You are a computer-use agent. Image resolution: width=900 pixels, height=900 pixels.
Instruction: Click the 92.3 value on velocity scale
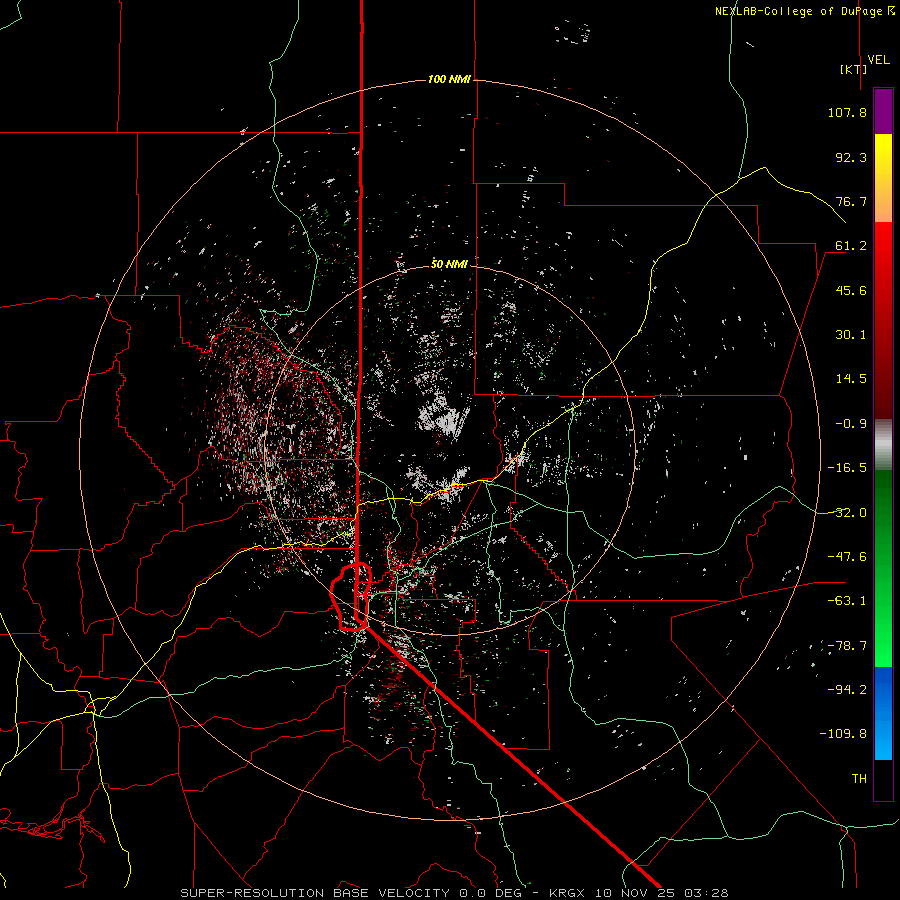coord(851,157)
